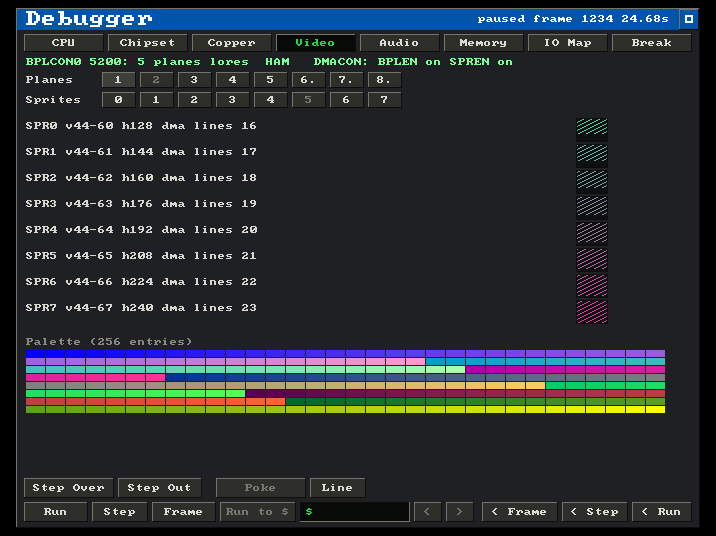The image size is (716, 536).
Task: Pick the first blue palette swatch
Action: pyautogui.click(x=35, y=353)
